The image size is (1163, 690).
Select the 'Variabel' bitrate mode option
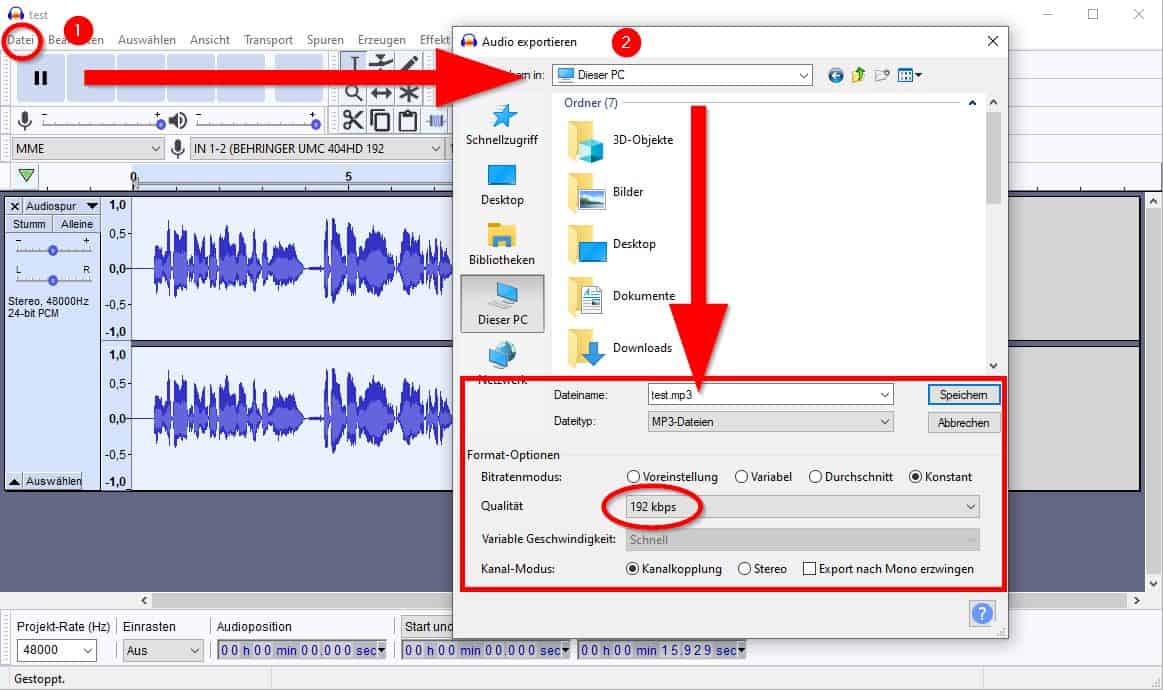[x=744, y=477]
